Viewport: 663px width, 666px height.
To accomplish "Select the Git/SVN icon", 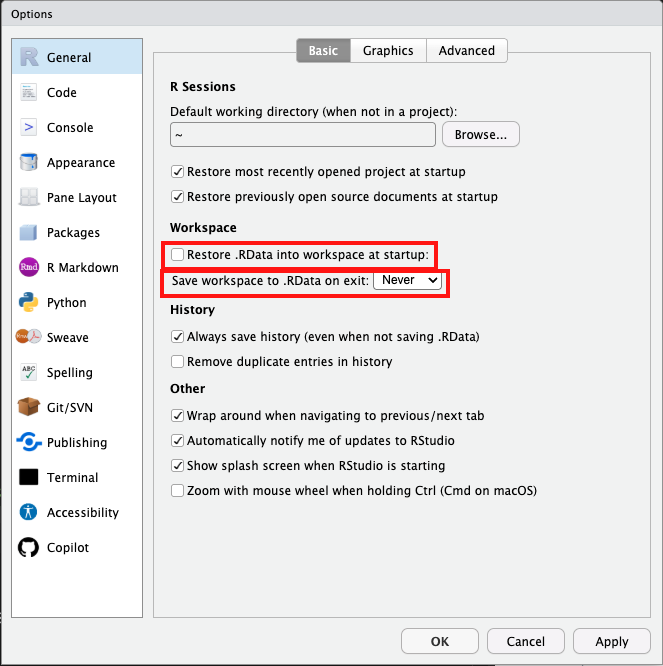I will click(x=29, y=408).
